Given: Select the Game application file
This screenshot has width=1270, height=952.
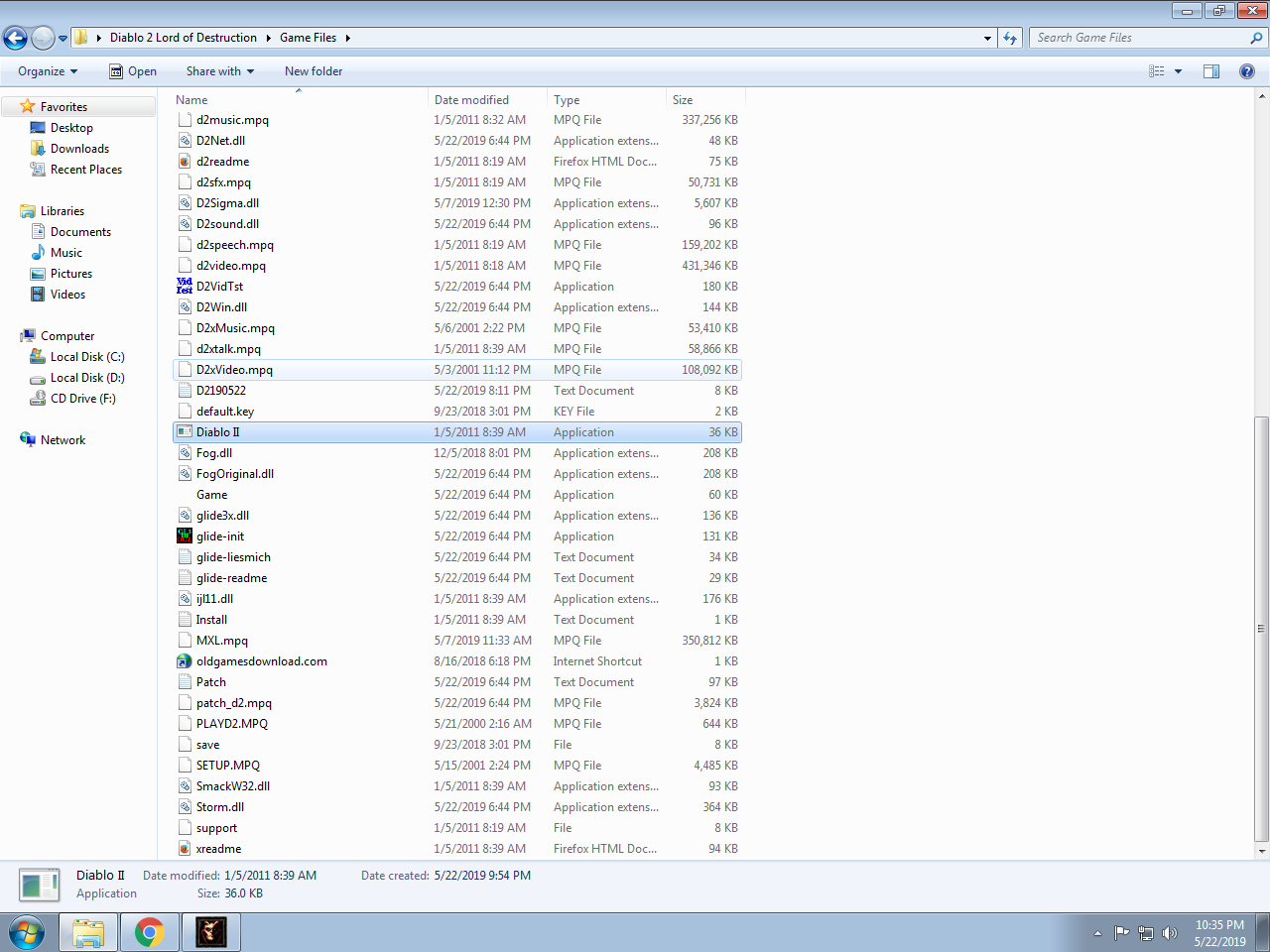Looking at the screenshot, I should point(457,495).
